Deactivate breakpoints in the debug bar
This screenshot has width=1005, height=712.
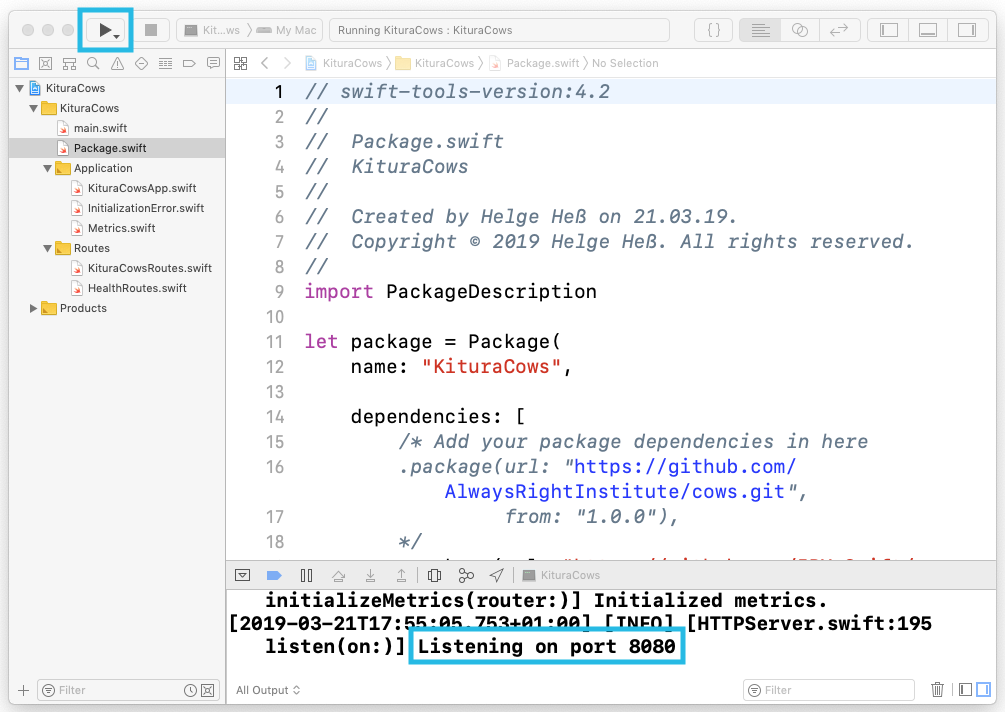(x=274, y=575)
